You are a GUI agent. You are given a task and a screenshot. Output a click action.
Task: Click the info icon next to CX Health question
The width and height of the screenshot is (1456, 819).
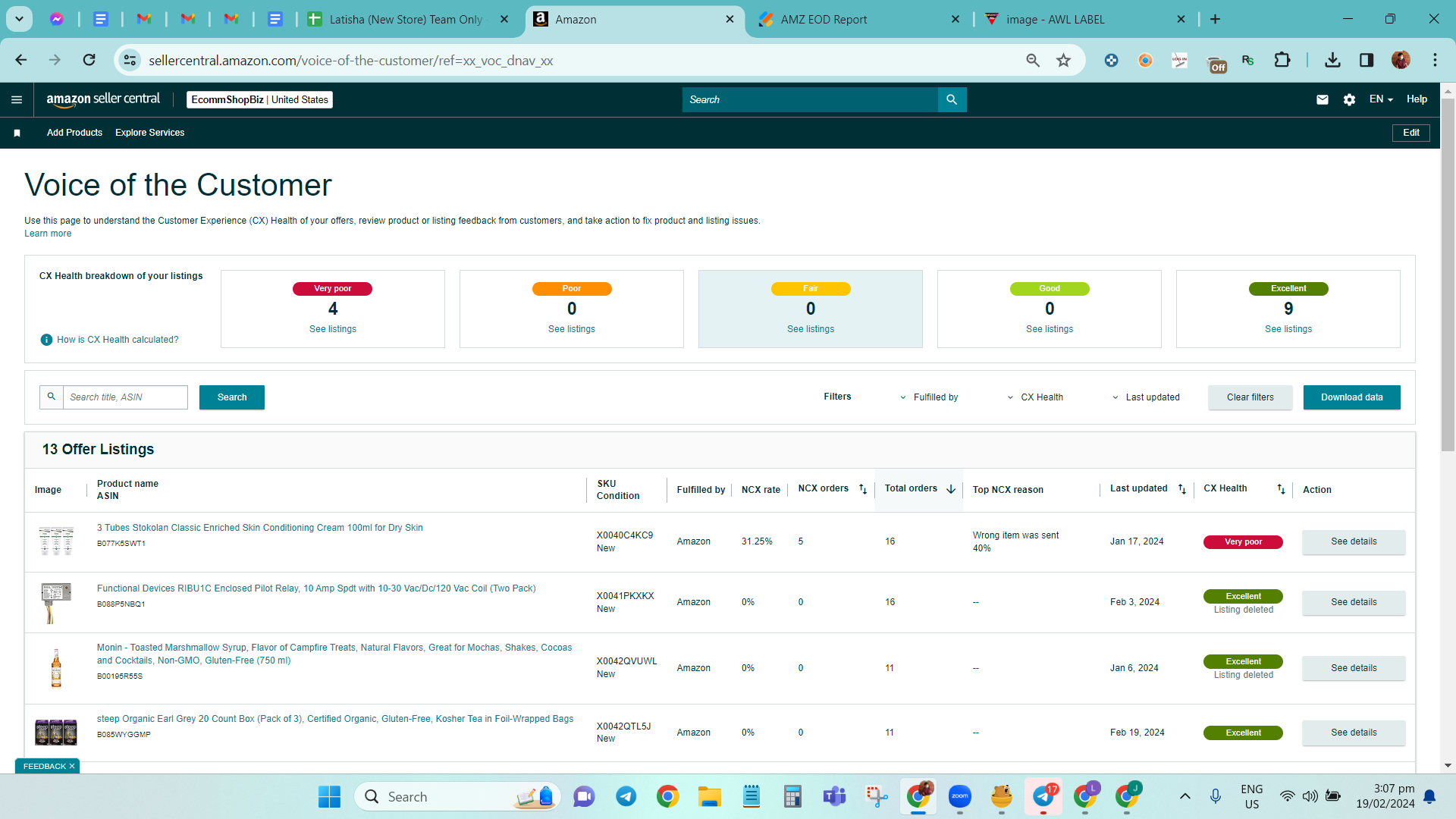click(46, 340)
